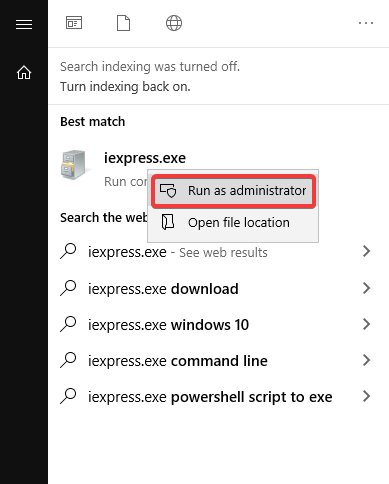Click the iexpress.exe file cabinet icon

73,165
